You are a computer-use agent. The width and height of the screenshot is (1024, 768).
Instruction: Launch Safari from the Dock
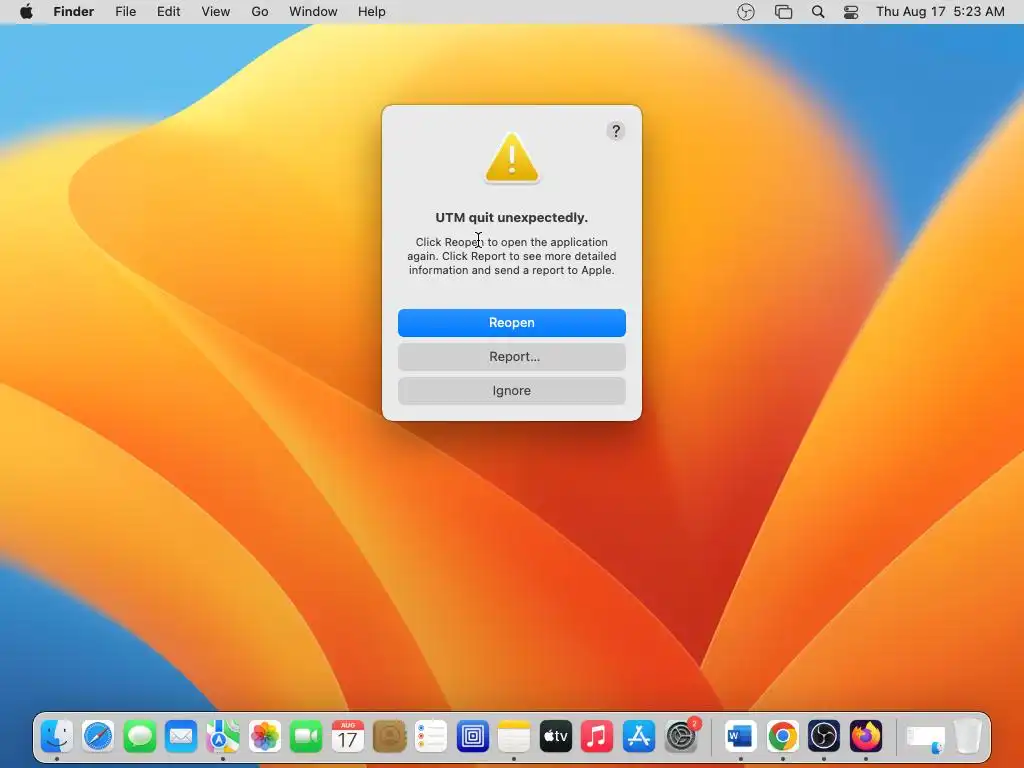98,737
